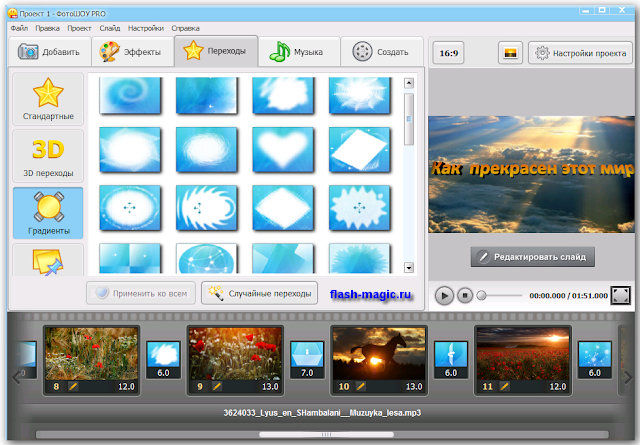Open the Стандартные transitions category
This screenshot has height=445, width=640.
(x=48, y=99)
